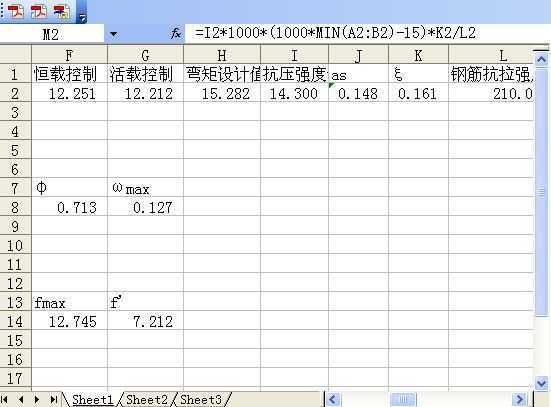Click vertical scrollbar up arrow

(x=541, y=59)
